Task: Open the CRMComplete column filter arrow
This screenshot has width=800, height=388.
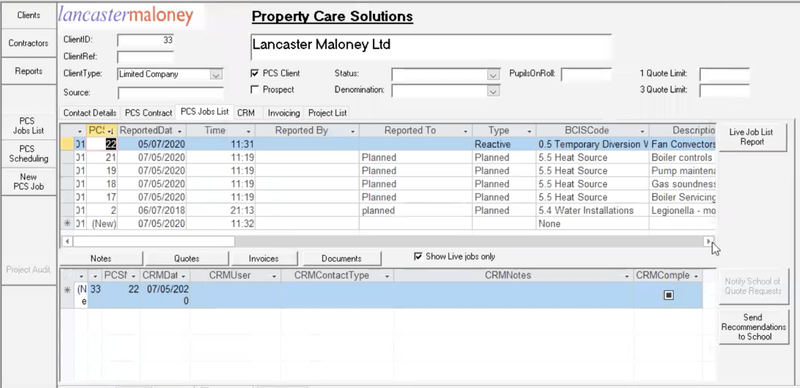Action: (695, 276)
